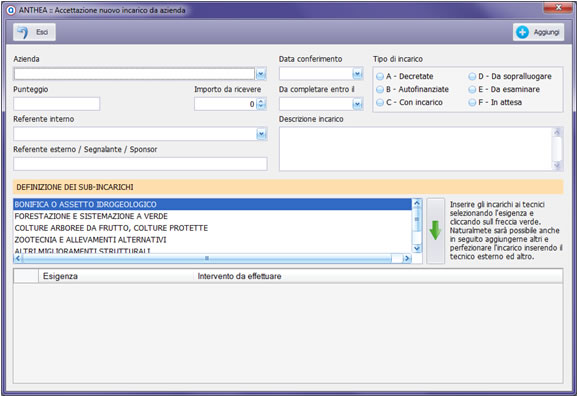Select the F - In attesa radio option
Screen dimensions: 577x396
[495, 102]
